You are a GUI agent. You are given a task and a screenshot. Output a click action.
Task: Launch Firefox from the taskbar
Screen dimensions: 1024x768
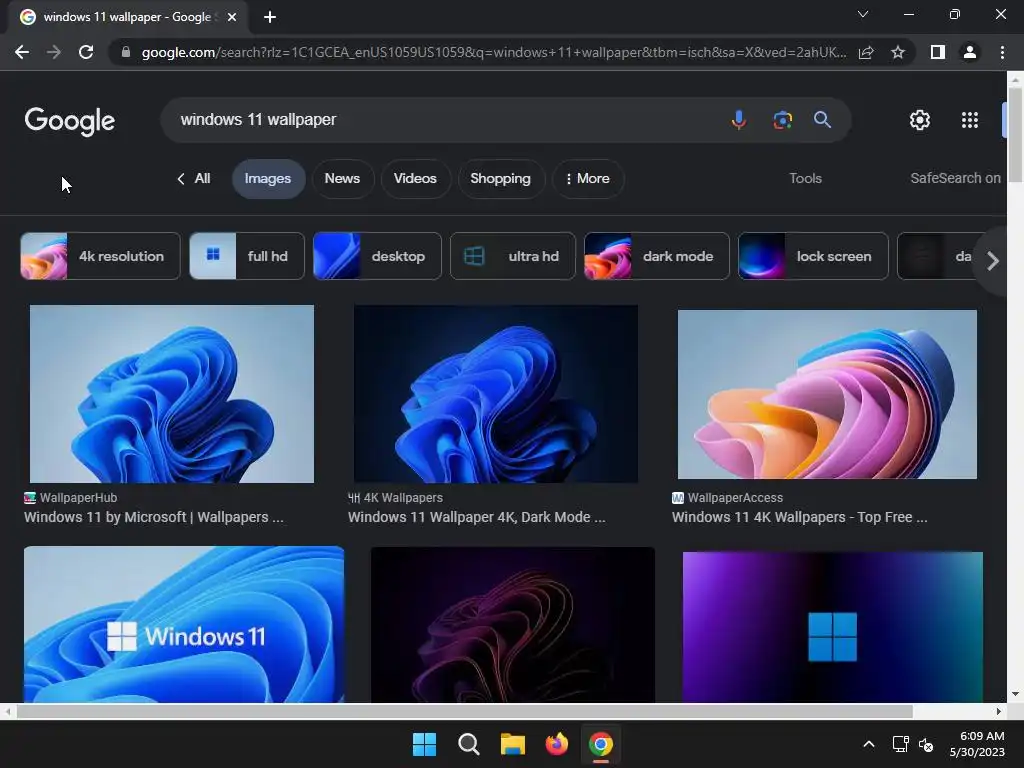[556, 744]
